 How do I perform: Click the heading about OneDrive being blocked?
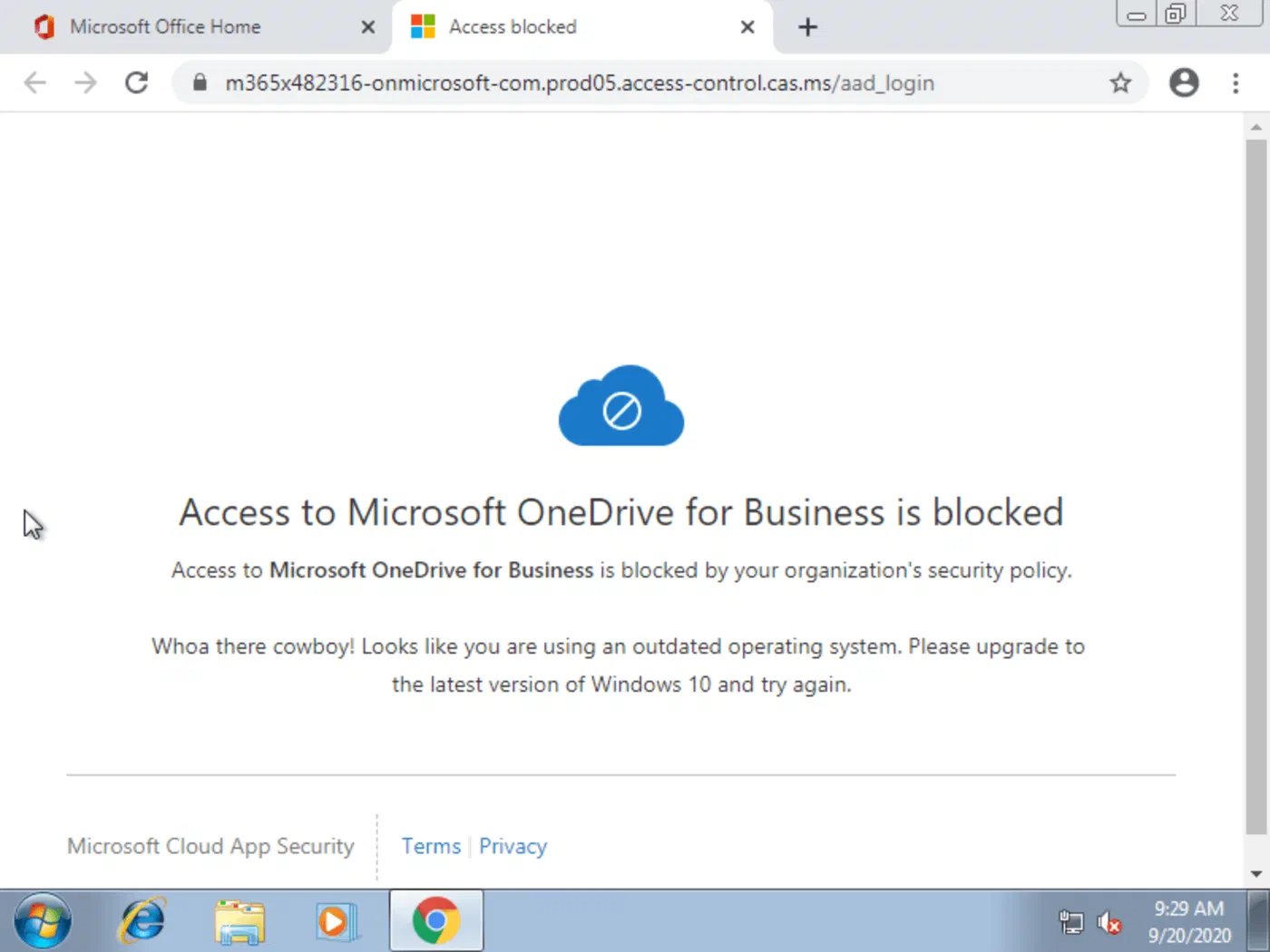[621, 512]
